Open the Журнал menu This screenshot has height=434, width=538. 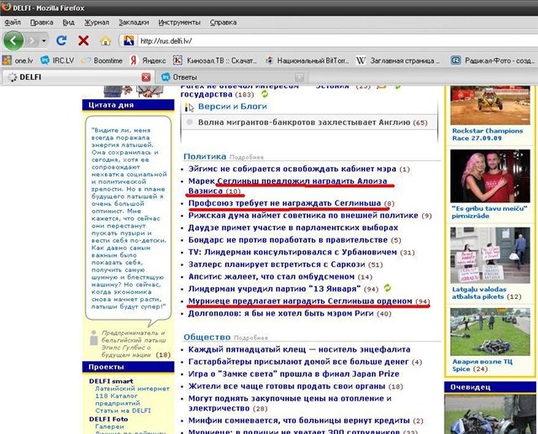97,23
